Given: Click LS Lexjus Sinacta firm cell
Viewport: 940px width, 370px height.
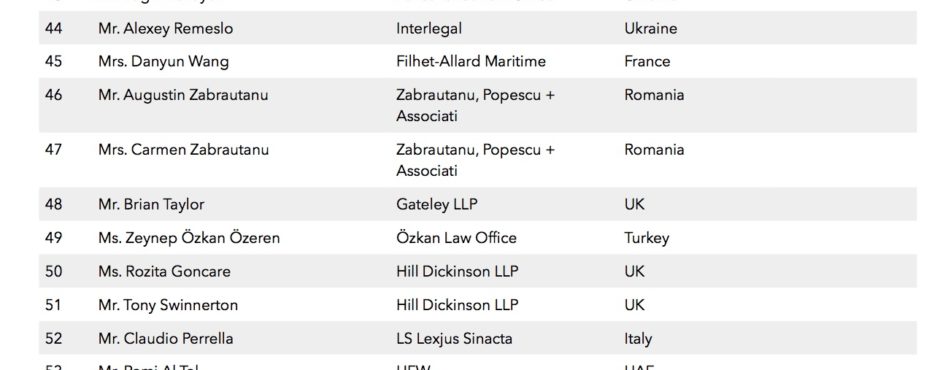Looking at the screenshot, I should pos(454,339).
